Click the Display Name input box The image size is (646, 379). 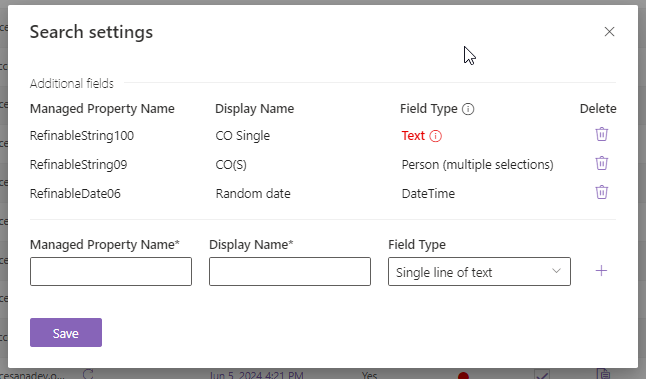[x=290, y=271]
